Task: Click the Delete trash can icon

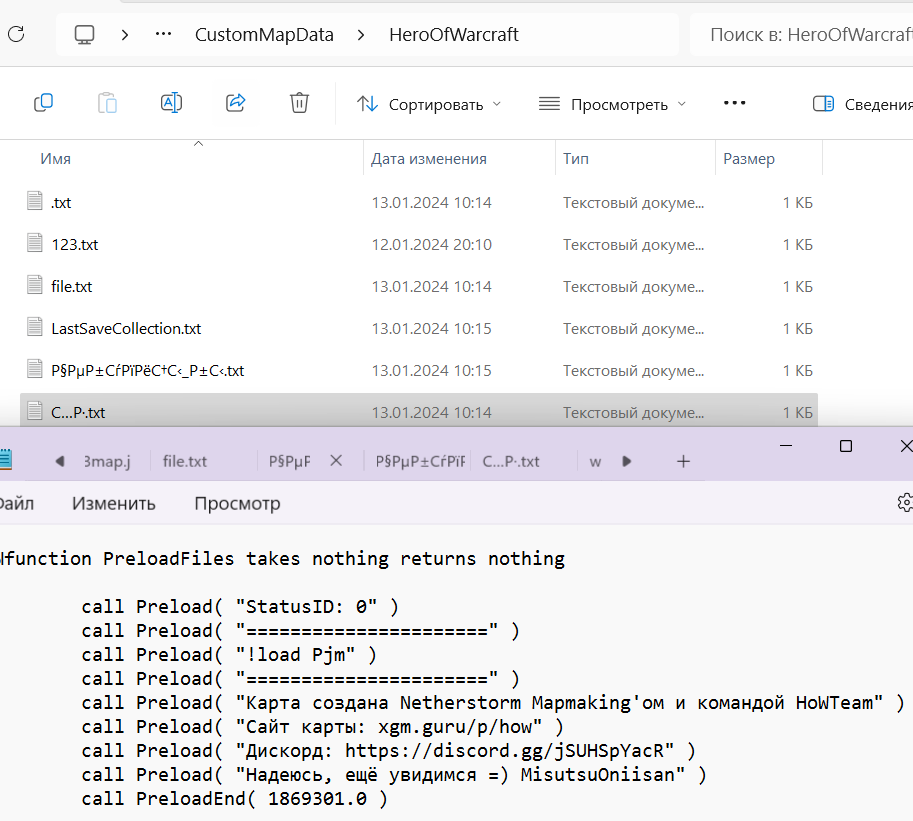Action: [x=299, y=103]
